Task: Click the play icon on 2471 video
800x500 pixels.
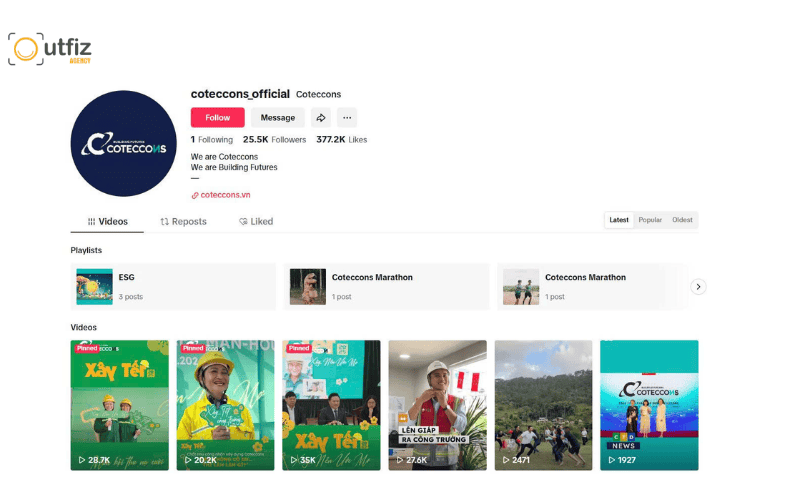Action: click(x=506, y=460)
